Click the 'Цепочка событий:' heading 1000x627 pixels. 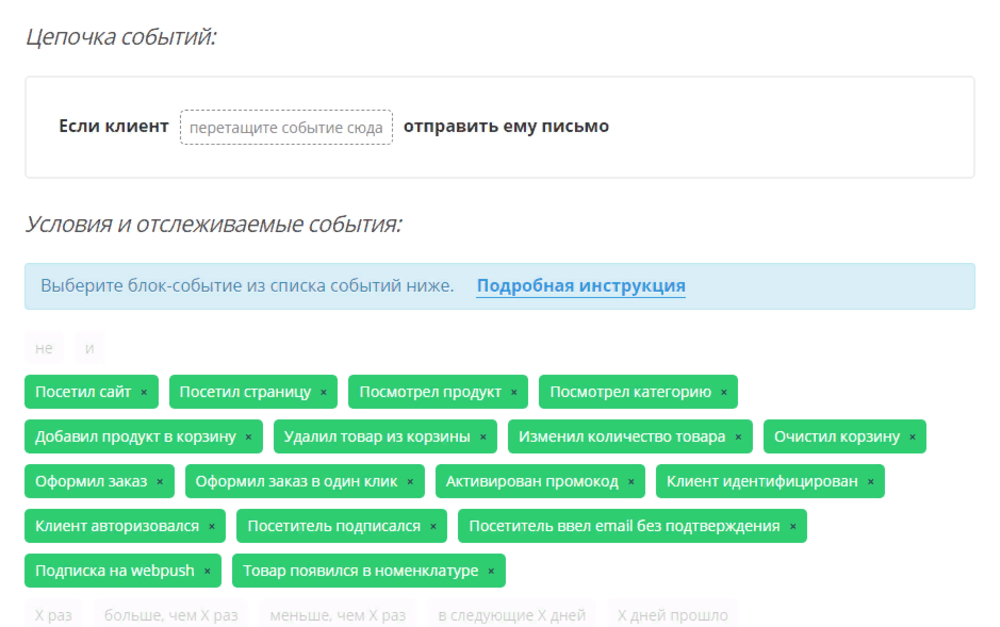pyautogui.click(x=121, y=37)
